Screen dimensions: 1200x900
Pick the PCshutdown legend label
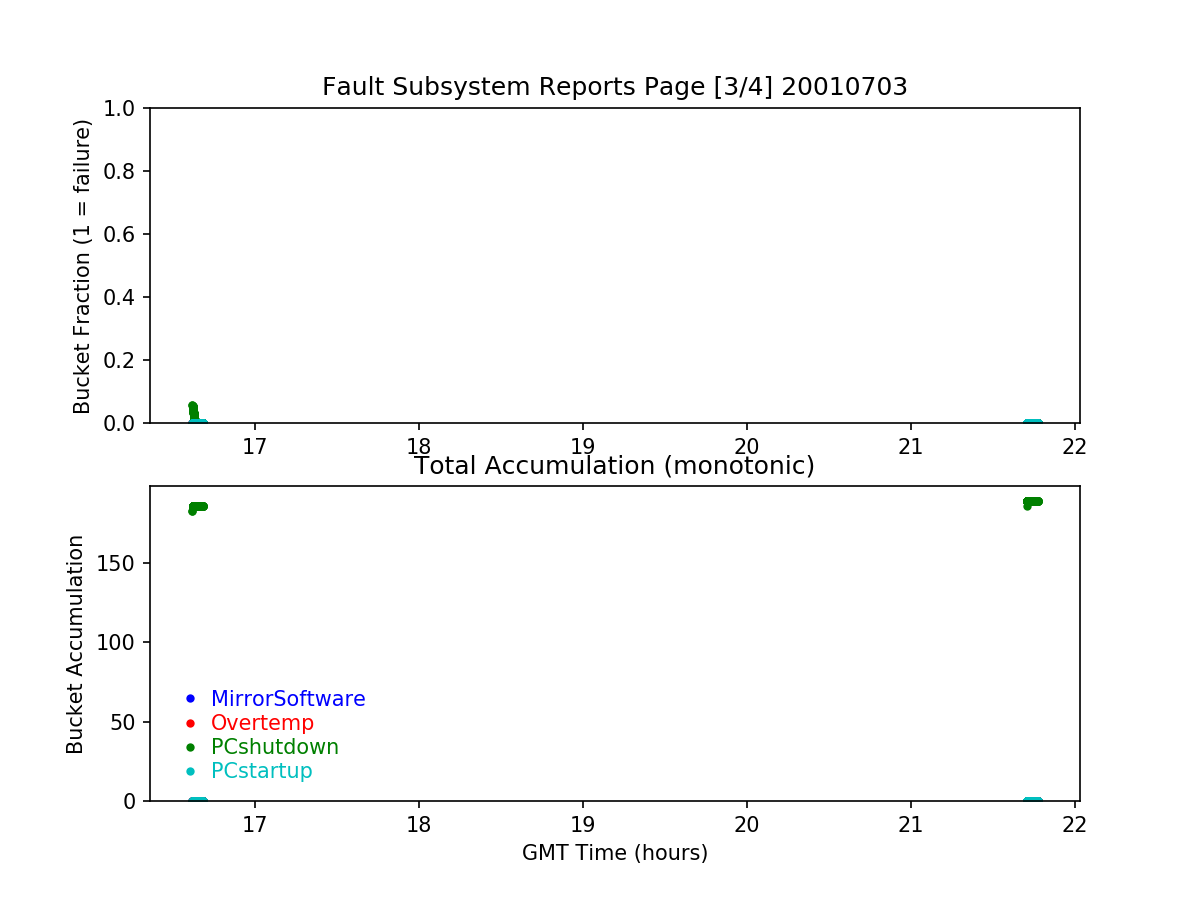pos(275,747)
